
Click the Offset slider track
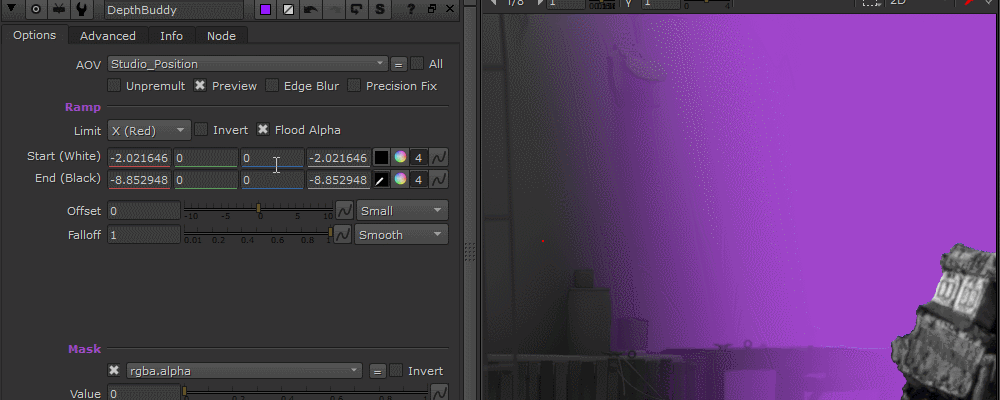[258, 209]
